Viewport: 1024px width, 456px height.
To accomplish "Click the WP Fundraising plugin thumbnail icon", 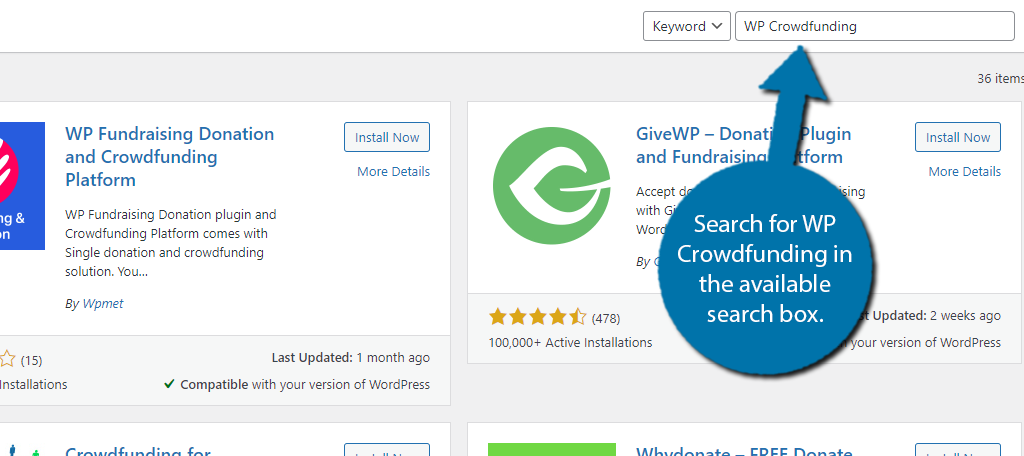I will 22,186.
